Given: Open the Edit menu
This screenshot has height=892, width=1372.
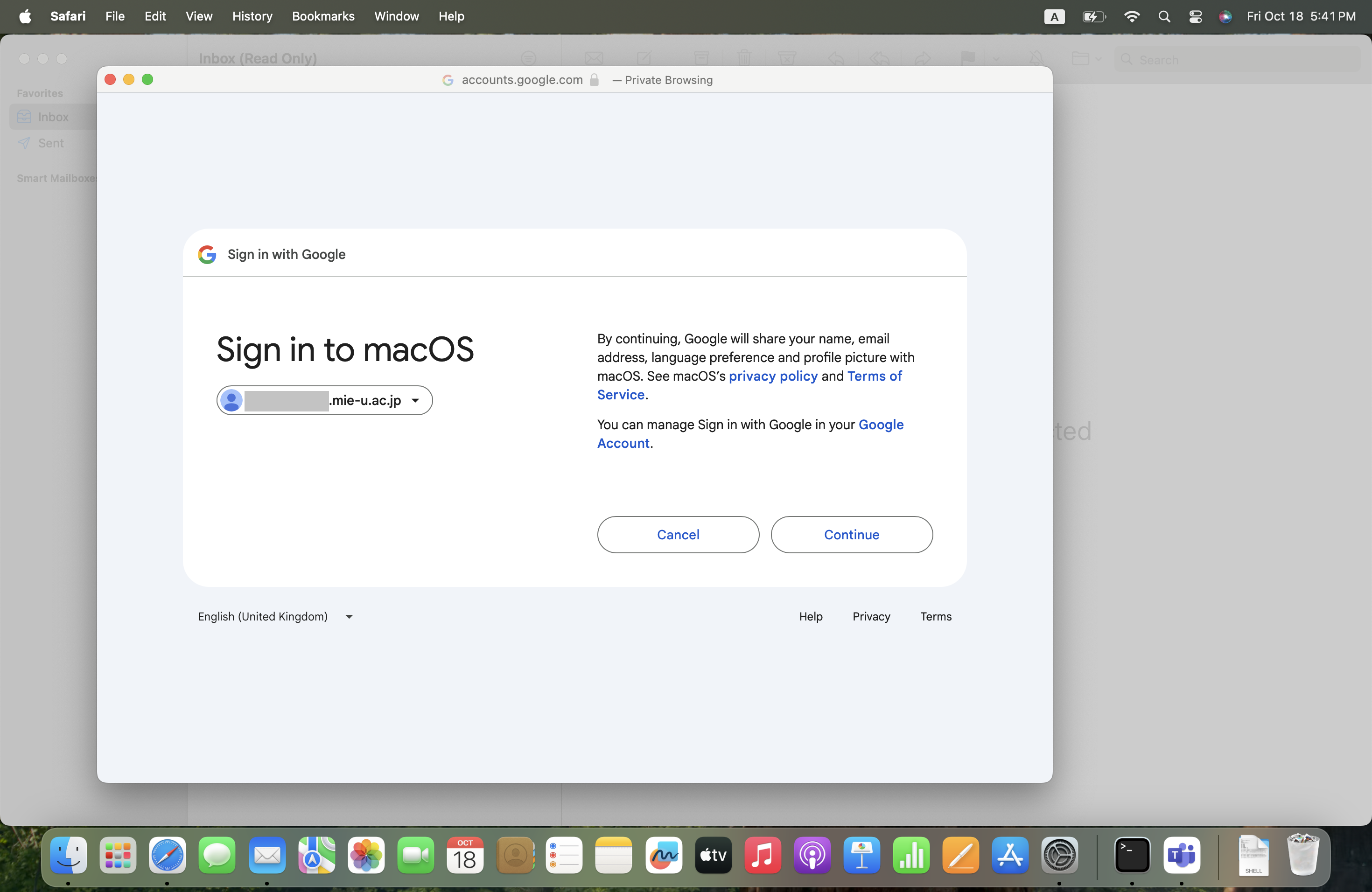Looking at the screenshot, I should pyautogui.click(x=154, y=16).
